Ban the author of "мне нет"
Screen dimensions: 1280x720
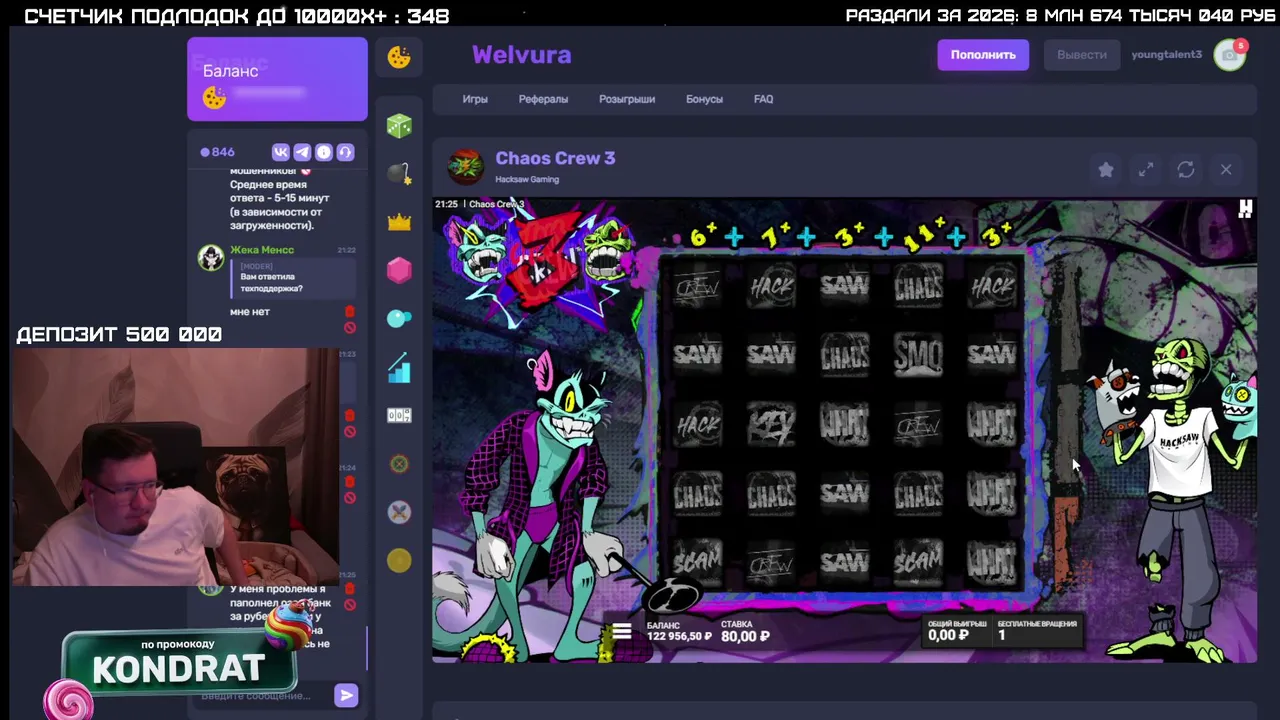pyautogui.click(x=349, y=327)
